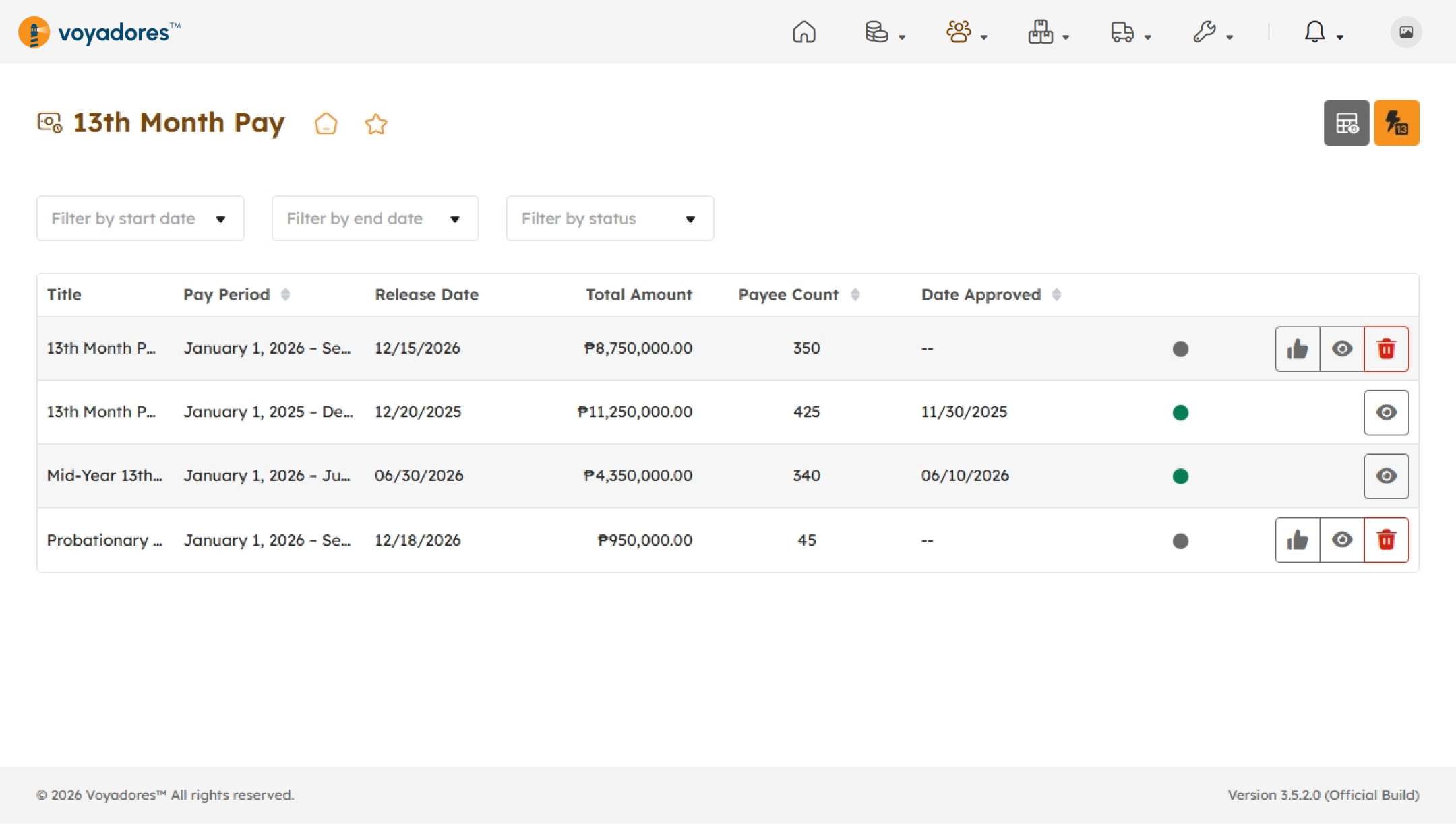Viewport: 1456px width, 824px height.
Task: Click the ₱4,350,000.00 total amount
Action: (x=638, y=476)
